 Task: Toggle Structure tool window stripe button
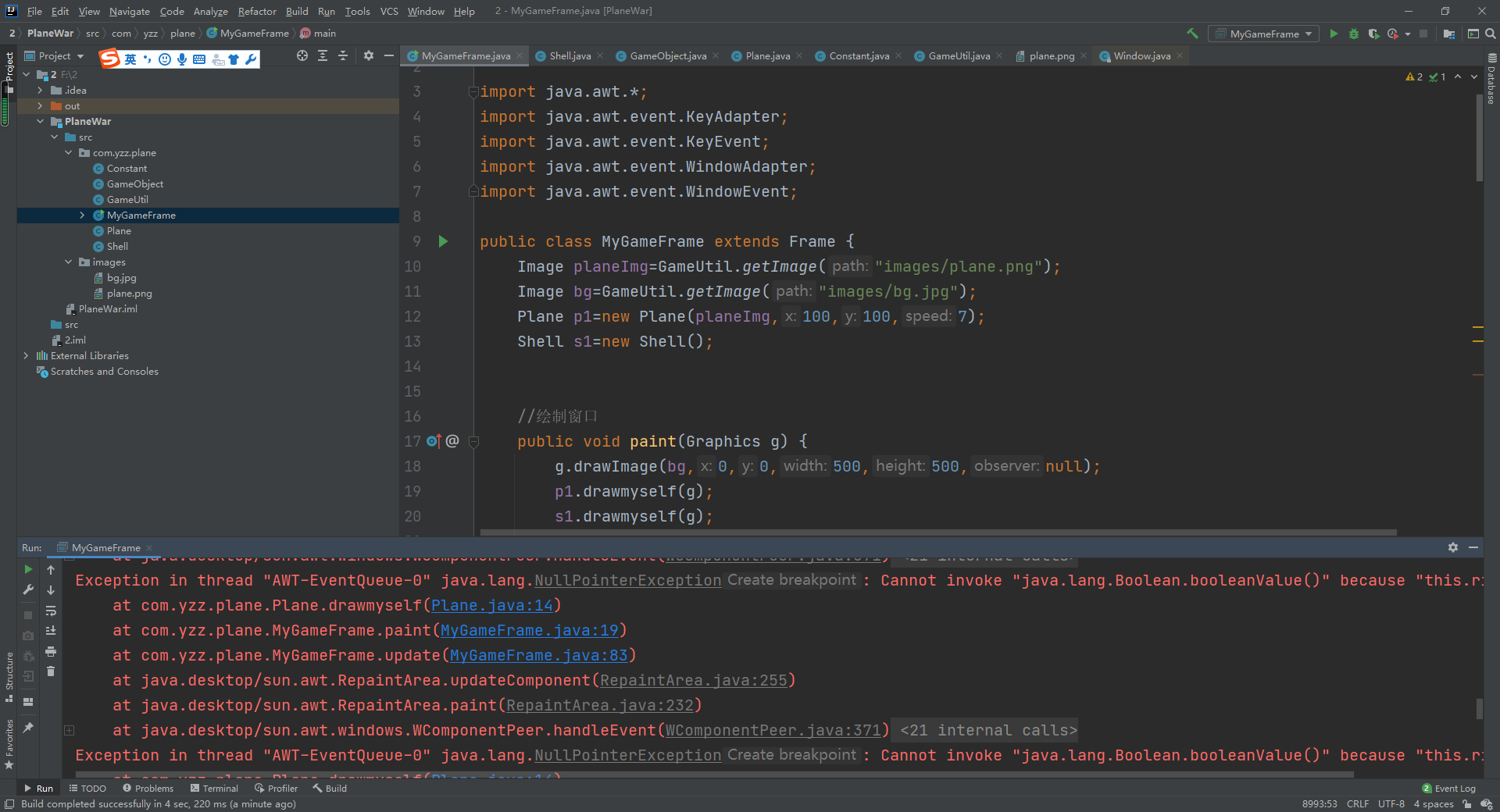click(9, 675)
